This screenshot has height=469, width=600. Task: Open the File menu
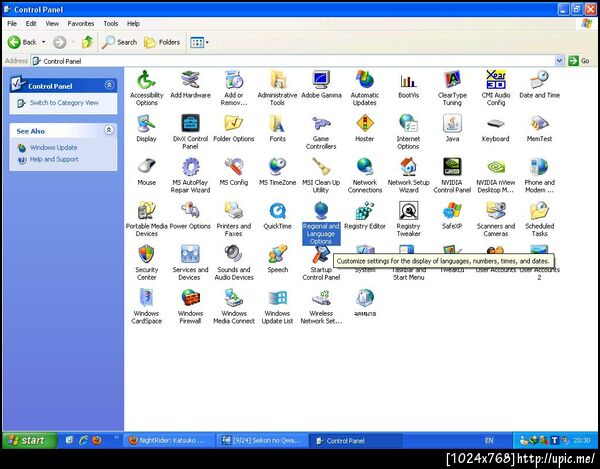click(12, 24)
